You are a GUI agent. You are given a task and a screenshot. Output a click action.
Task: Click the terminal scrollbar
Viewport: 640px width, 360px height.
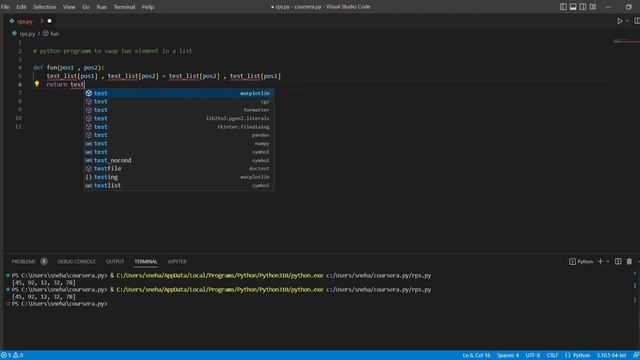(635, 300)
